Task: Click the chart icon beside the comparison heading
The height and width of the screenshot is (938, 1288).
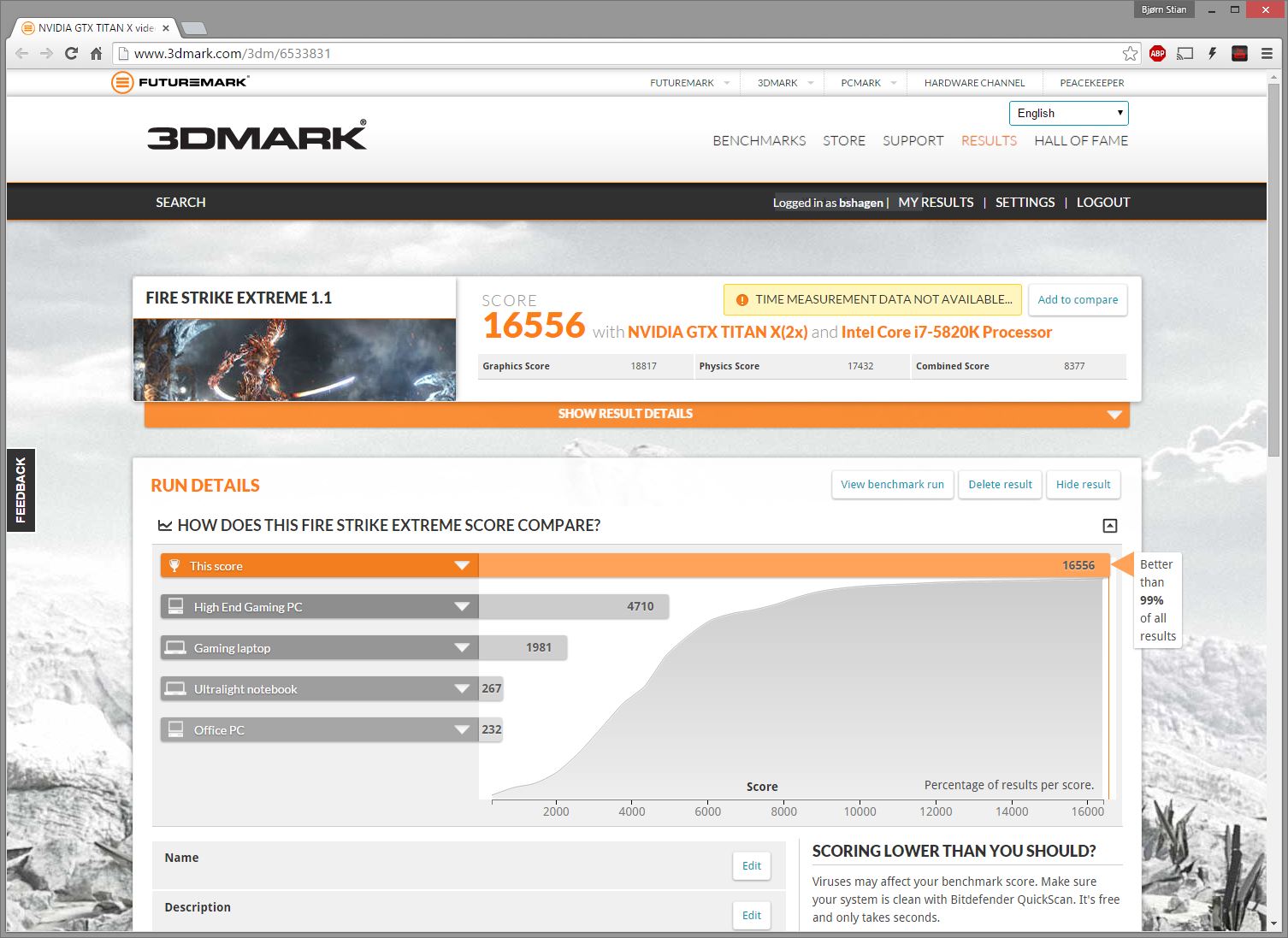Action: [x=165, y=526]
